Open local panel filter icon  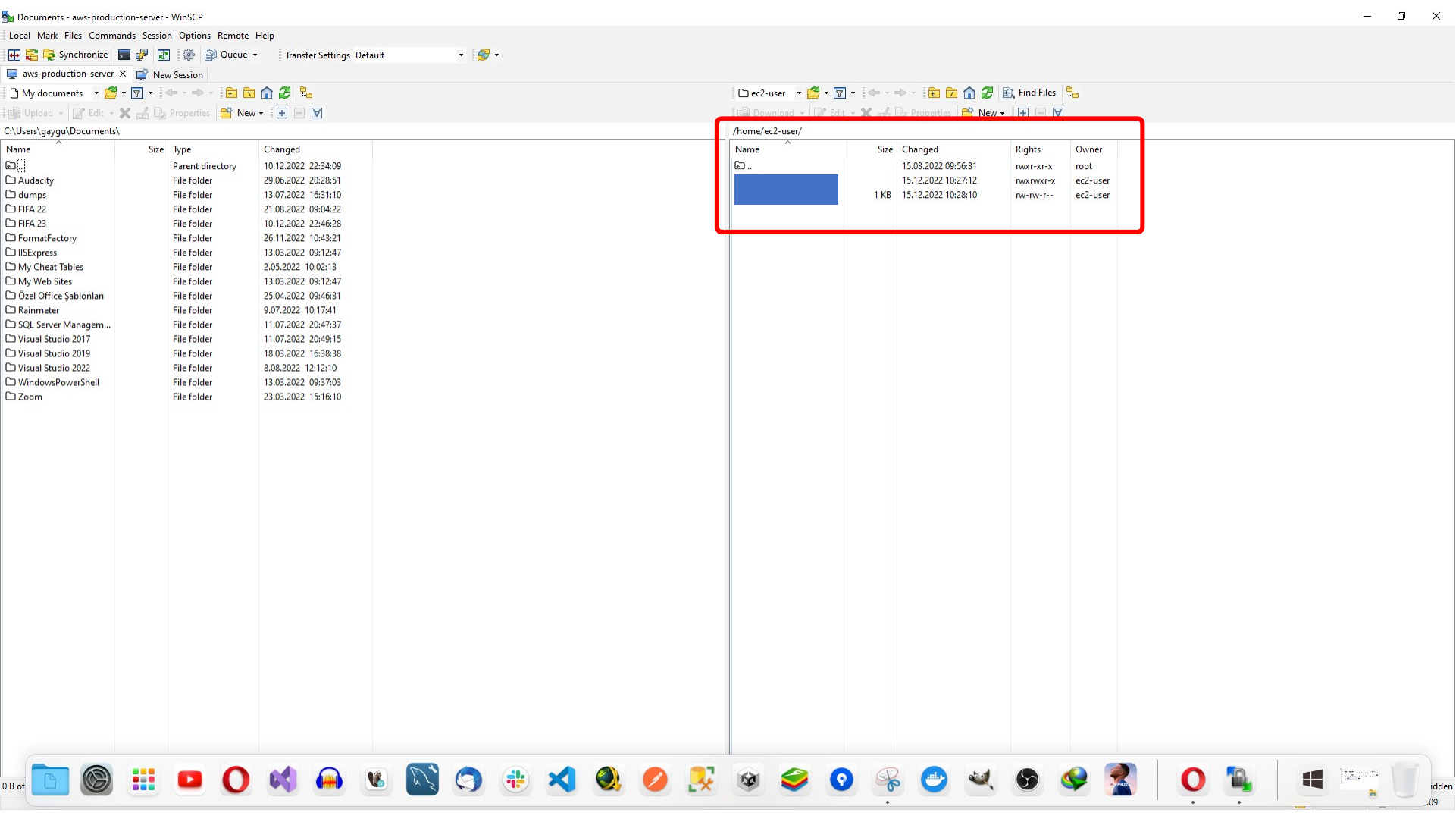137,93
